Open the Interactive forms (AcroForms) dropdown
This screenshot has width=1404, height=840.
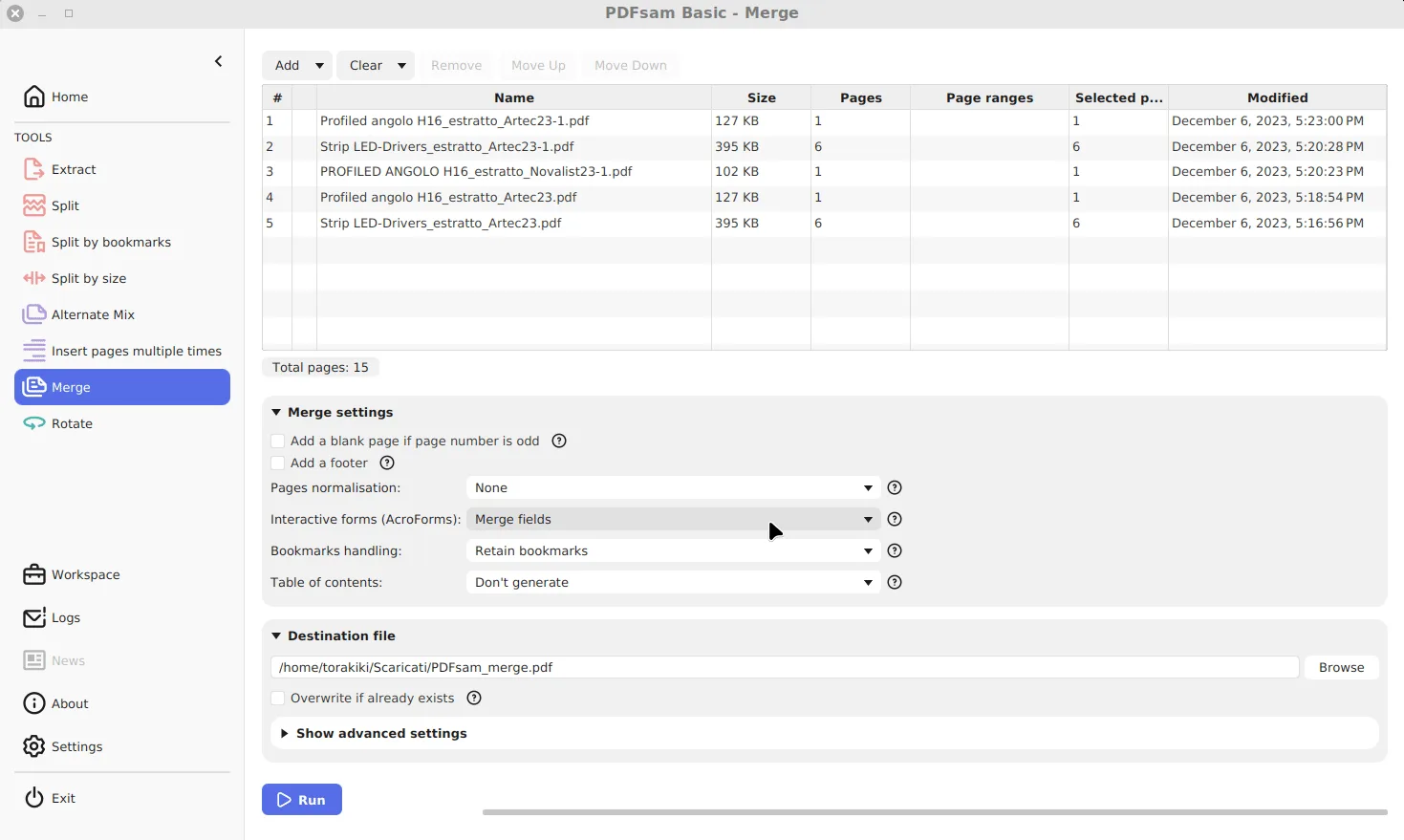pyautogui.click(x=673, y=519)
